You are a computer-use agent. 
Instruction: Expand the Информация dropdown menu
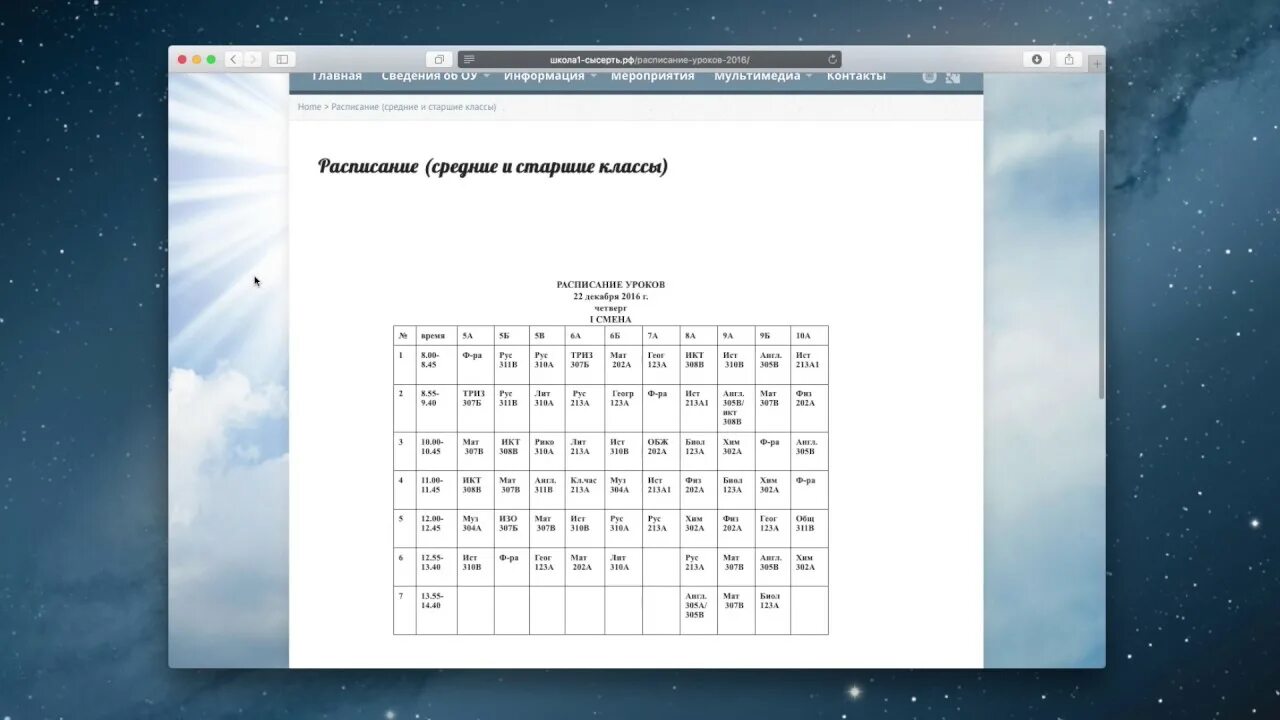click(x=550, y=77)
